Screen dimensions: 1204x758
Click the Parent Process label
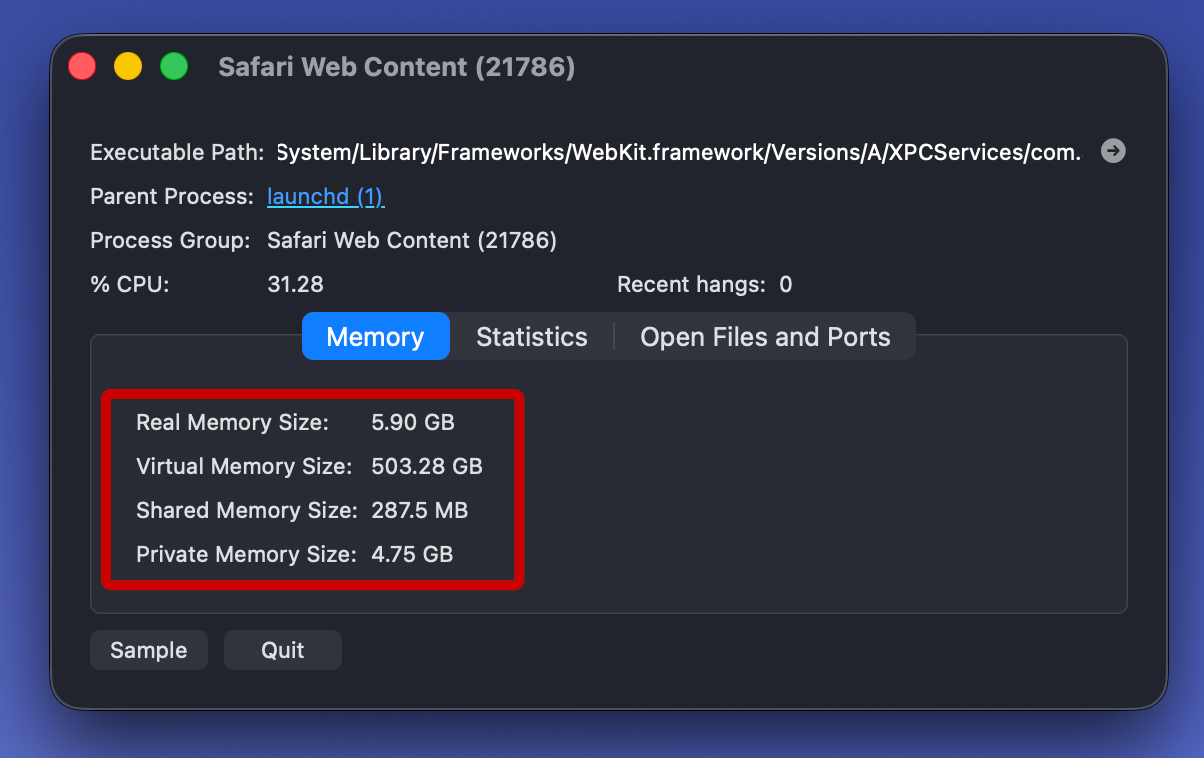[172, 197]
